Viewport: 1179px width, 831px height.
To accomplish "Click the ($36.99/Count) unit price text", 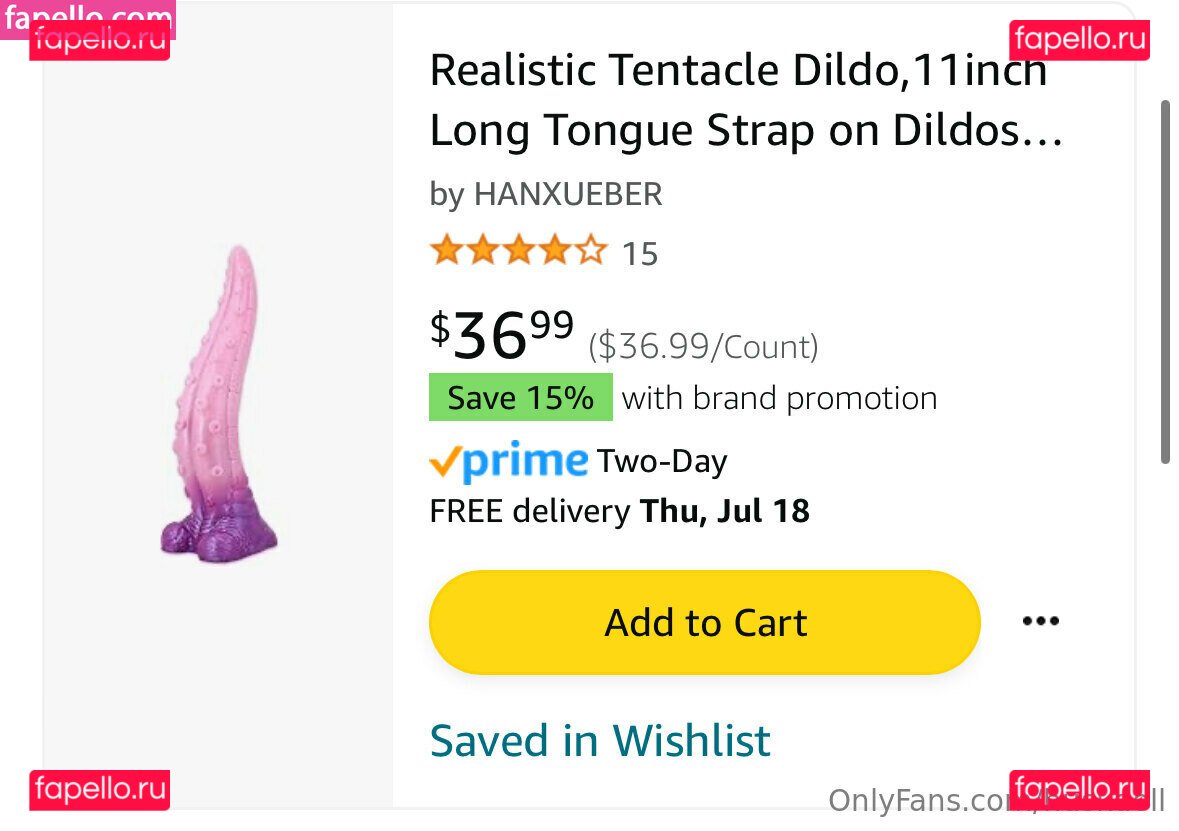I will 703,347.
